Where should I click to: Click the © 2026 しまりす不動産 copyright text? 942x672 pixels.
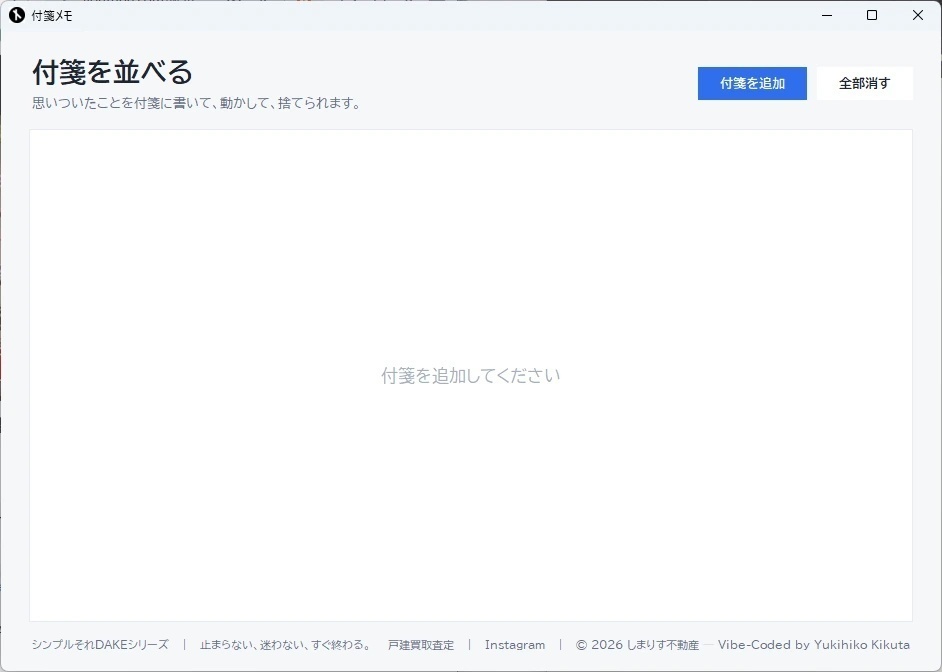pos(637,645)
